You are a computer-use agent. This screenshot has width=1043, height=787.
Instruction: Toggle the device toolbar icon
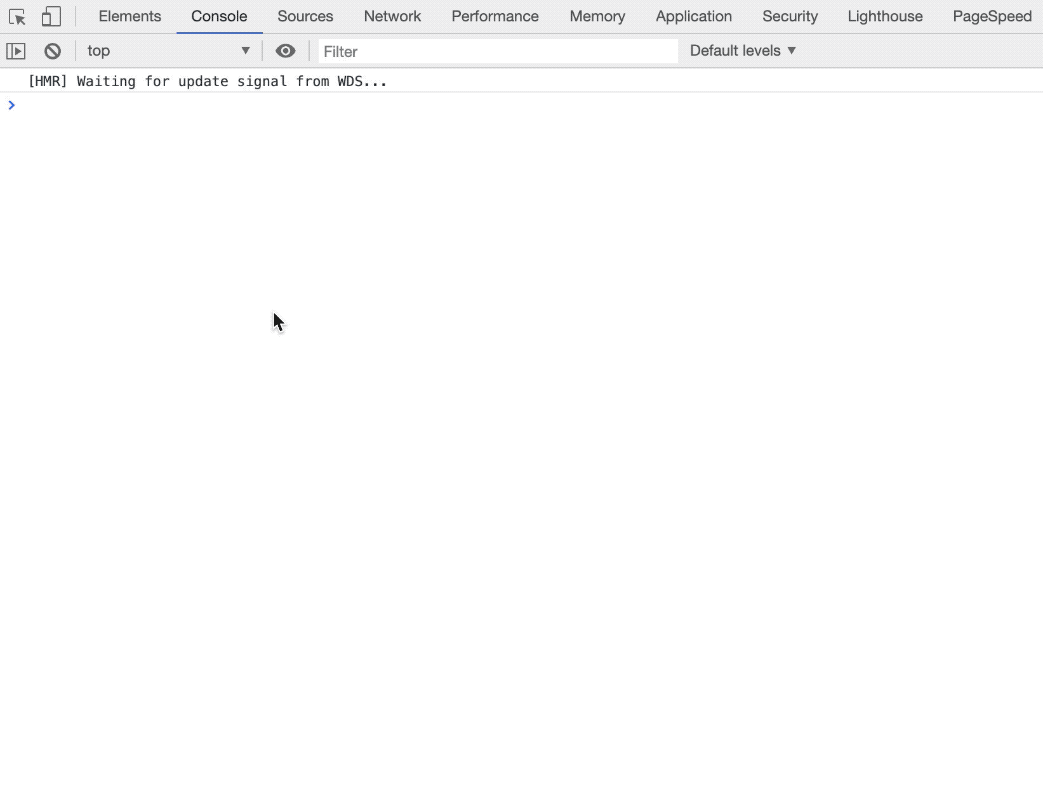coord(51,17)
